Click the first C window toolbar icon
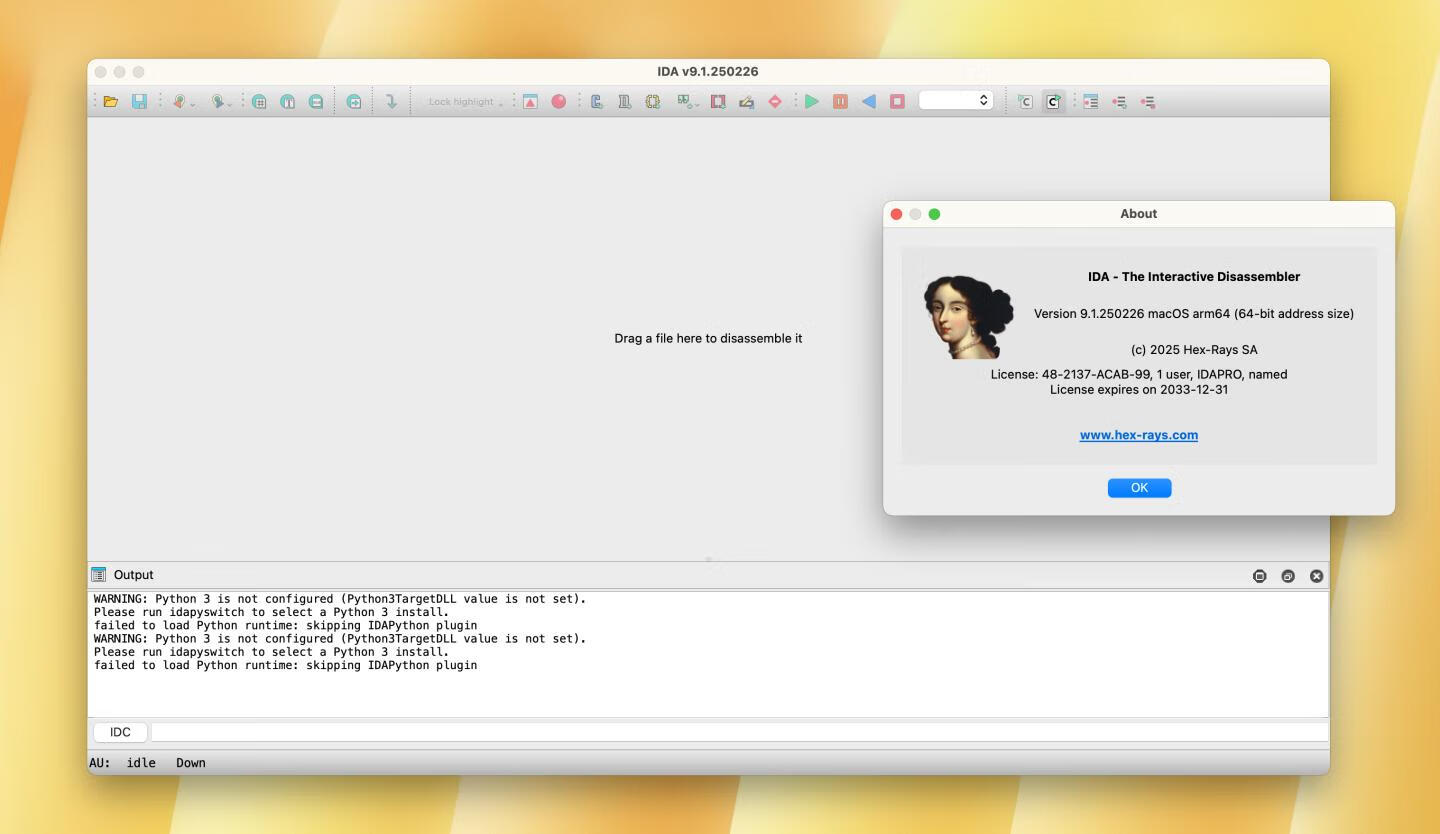 point(1025,101)
